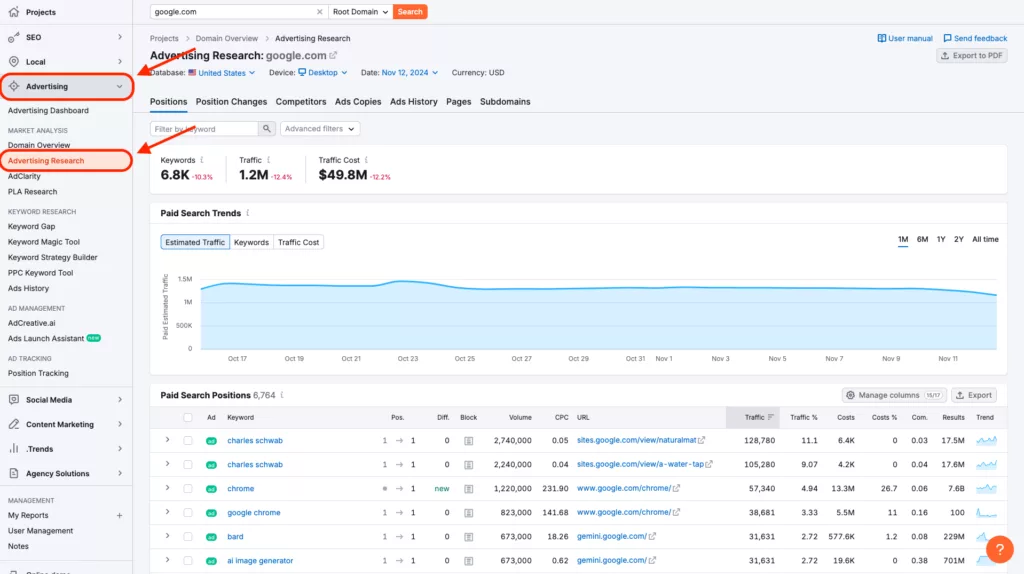The height and width of the screenshot is (574, 1024).
Task: Click the Agency Solutions document icon
Action: coord(14,473)
